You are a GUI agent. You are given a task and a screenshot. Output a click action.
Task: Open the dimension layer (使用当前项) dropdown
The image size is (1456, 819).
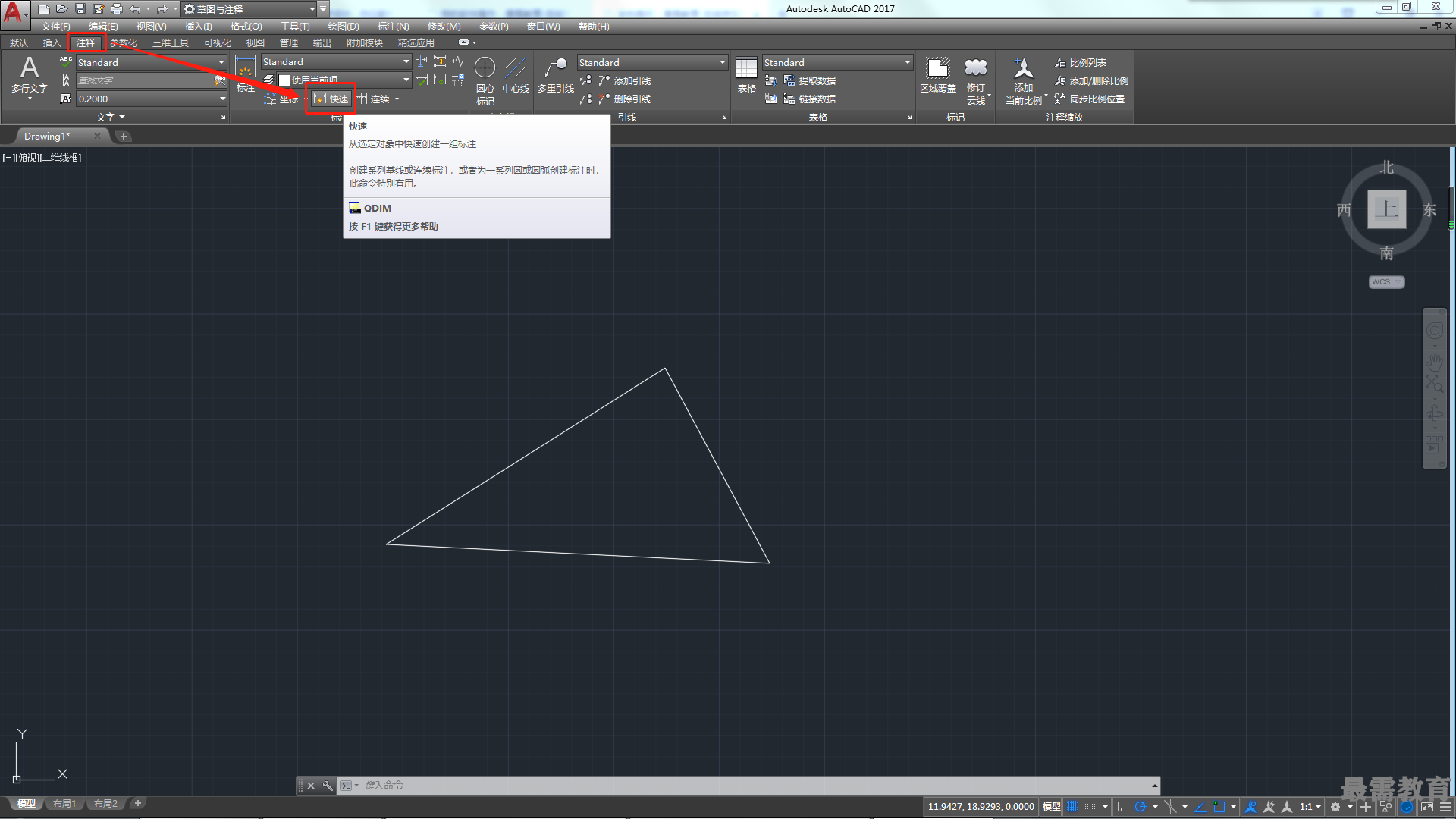343,80
